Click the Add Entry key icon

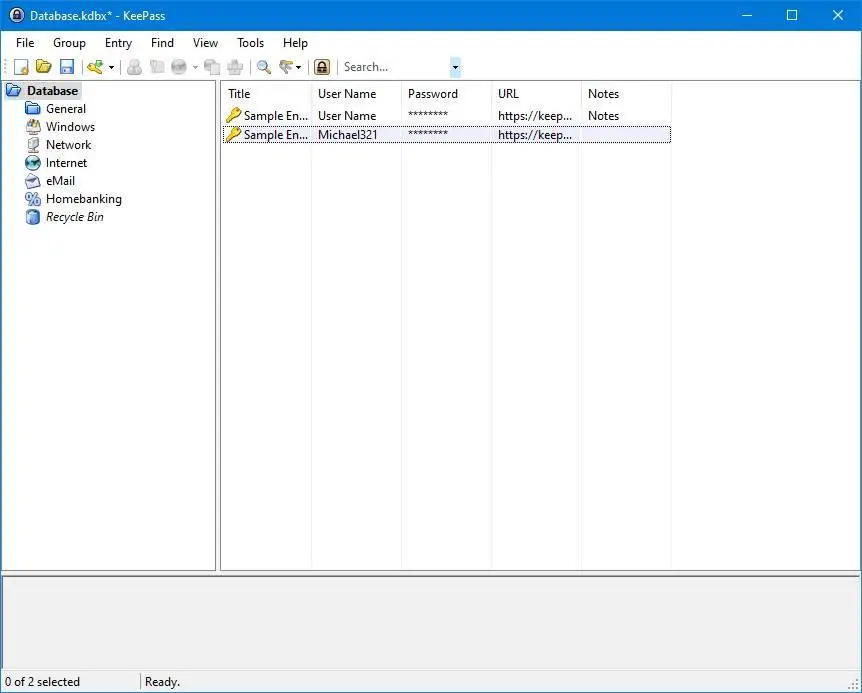point(95,67)
